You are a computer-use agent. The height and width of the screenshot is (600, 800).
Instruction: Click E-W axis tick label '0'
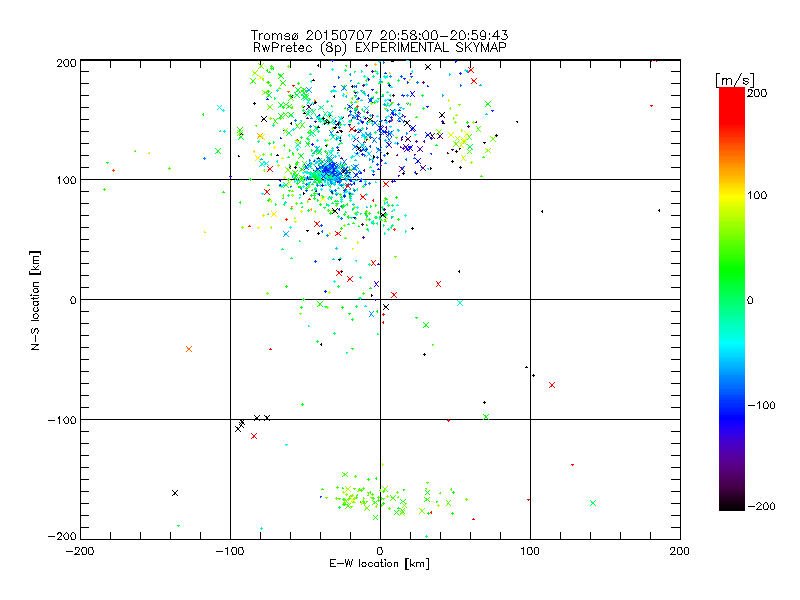point(380,551)
